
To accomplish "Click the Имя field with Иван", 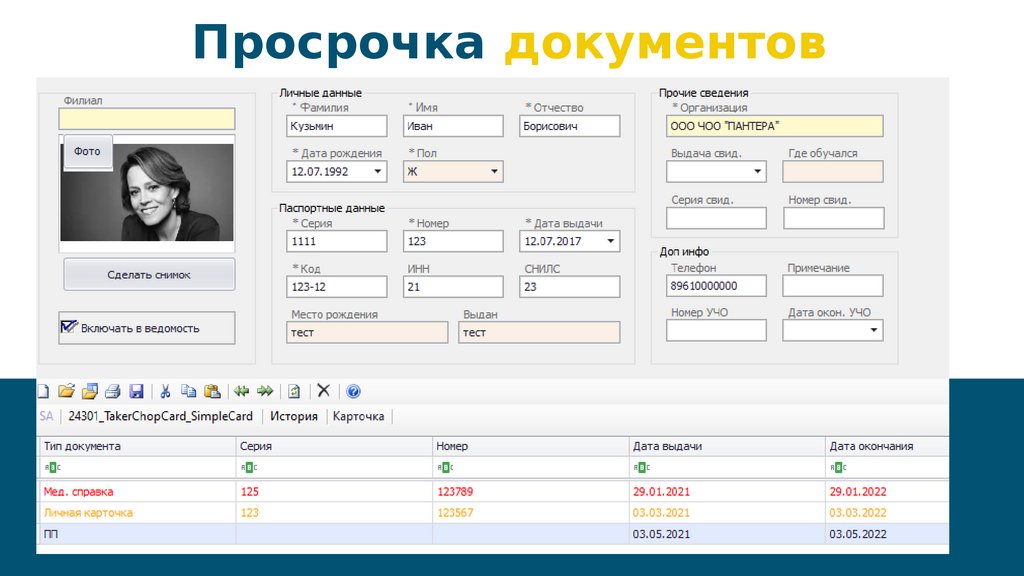I will [x=453, y=126].
